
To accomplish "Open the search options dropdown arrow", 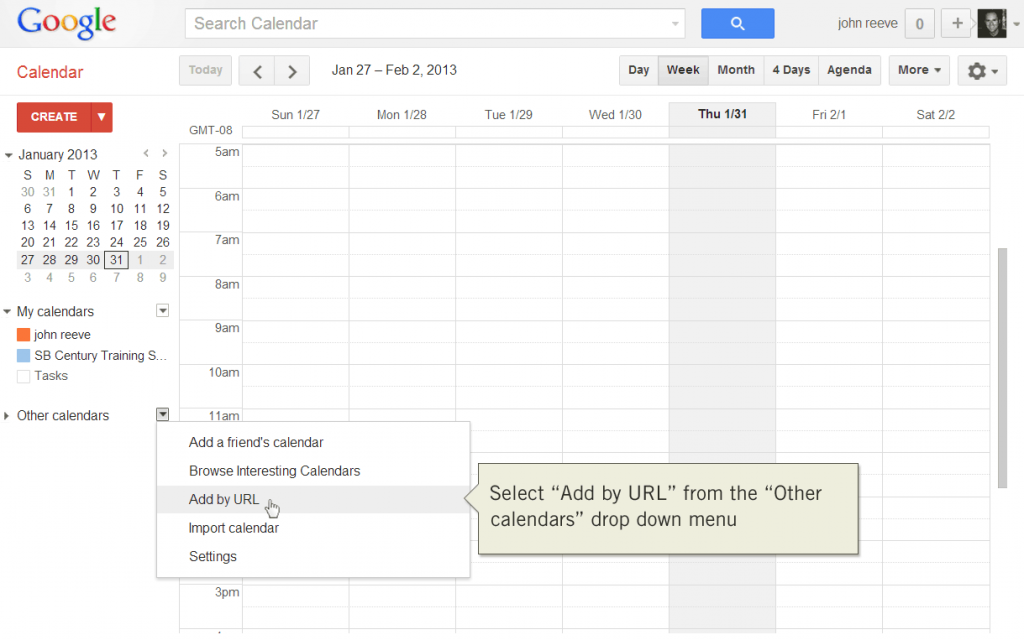I will (675, 24).
